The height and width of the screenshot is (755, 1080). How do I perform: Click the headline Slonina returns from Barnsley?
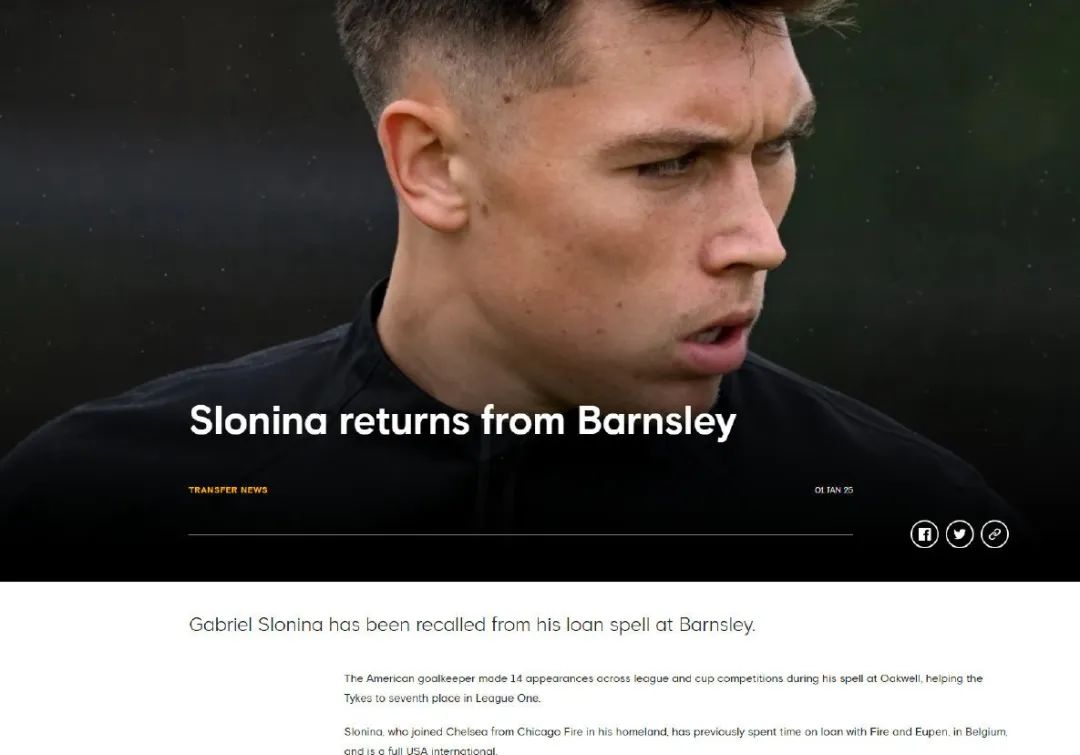tap(462, 421)
